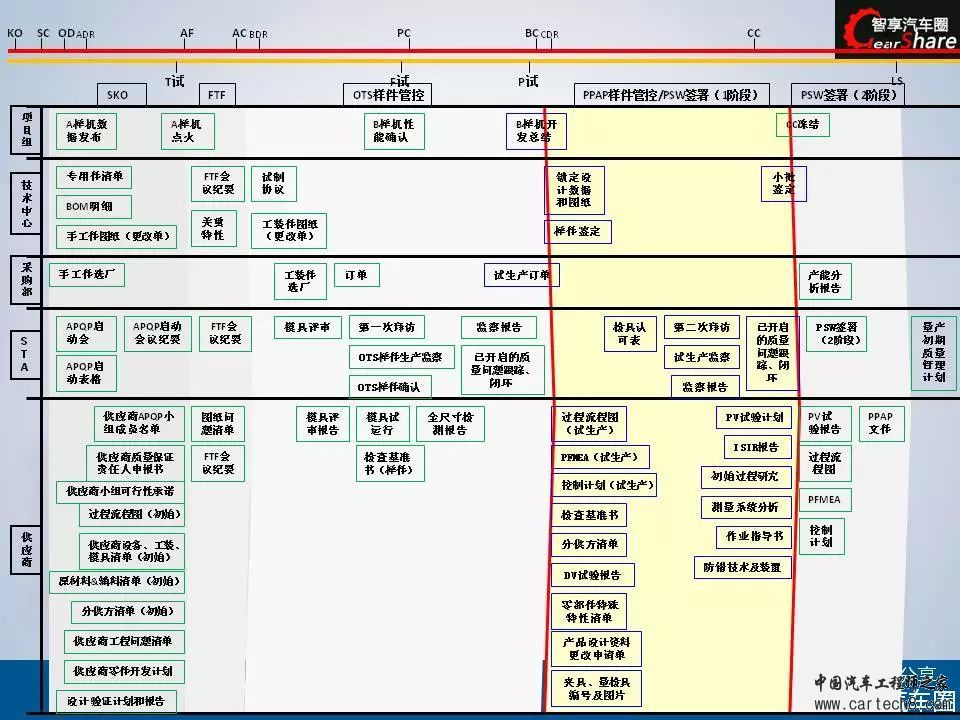Viewport: 960px width, 720px height.
Task: Select the CC milestone on the timeline
Action: coord(753,33)
